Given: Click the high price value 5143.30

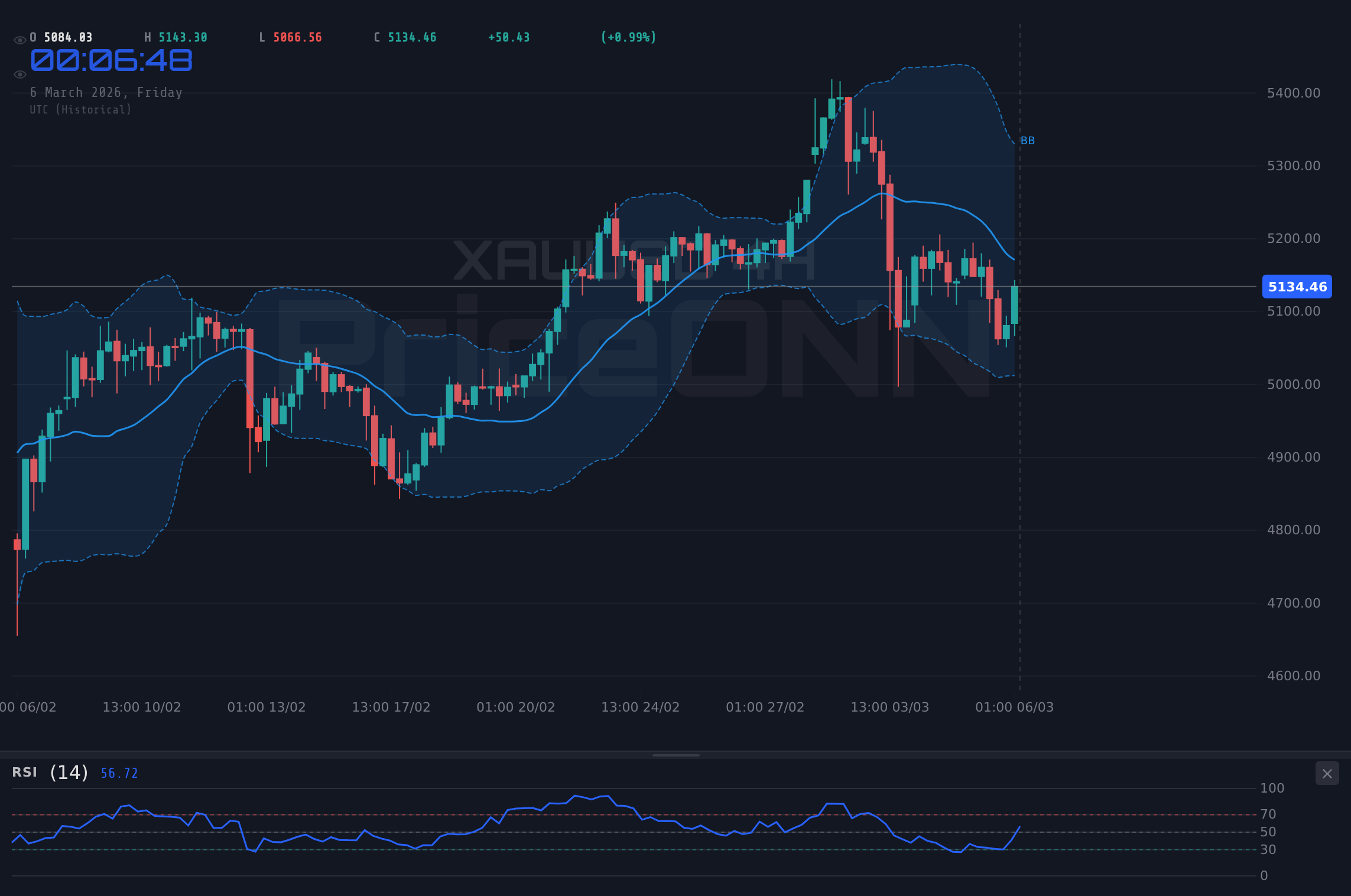Looking at the screenshot, I should (183, 37).
